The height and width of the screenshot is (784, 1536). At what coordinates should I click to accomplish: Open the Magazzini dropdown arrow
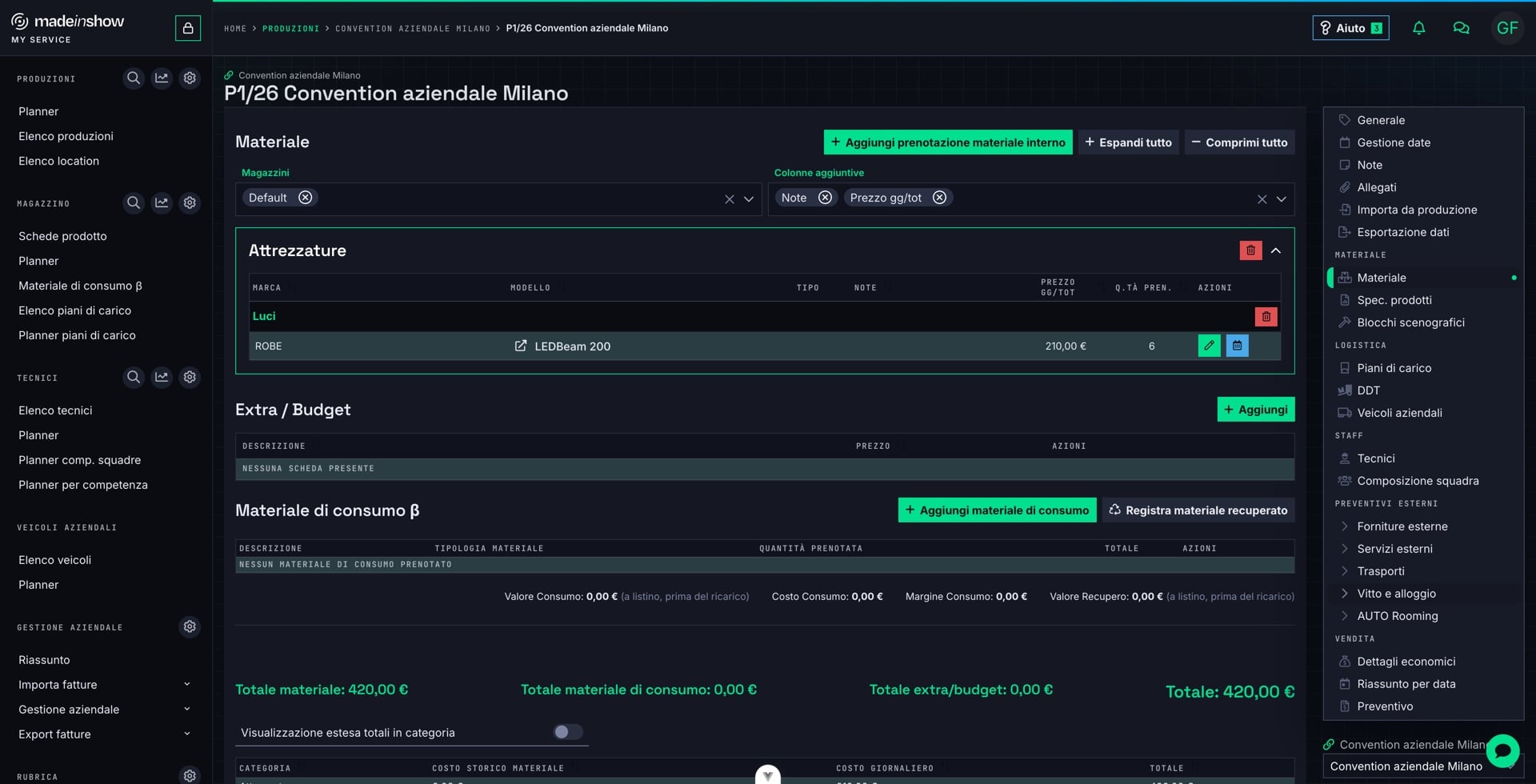point(749,199)
